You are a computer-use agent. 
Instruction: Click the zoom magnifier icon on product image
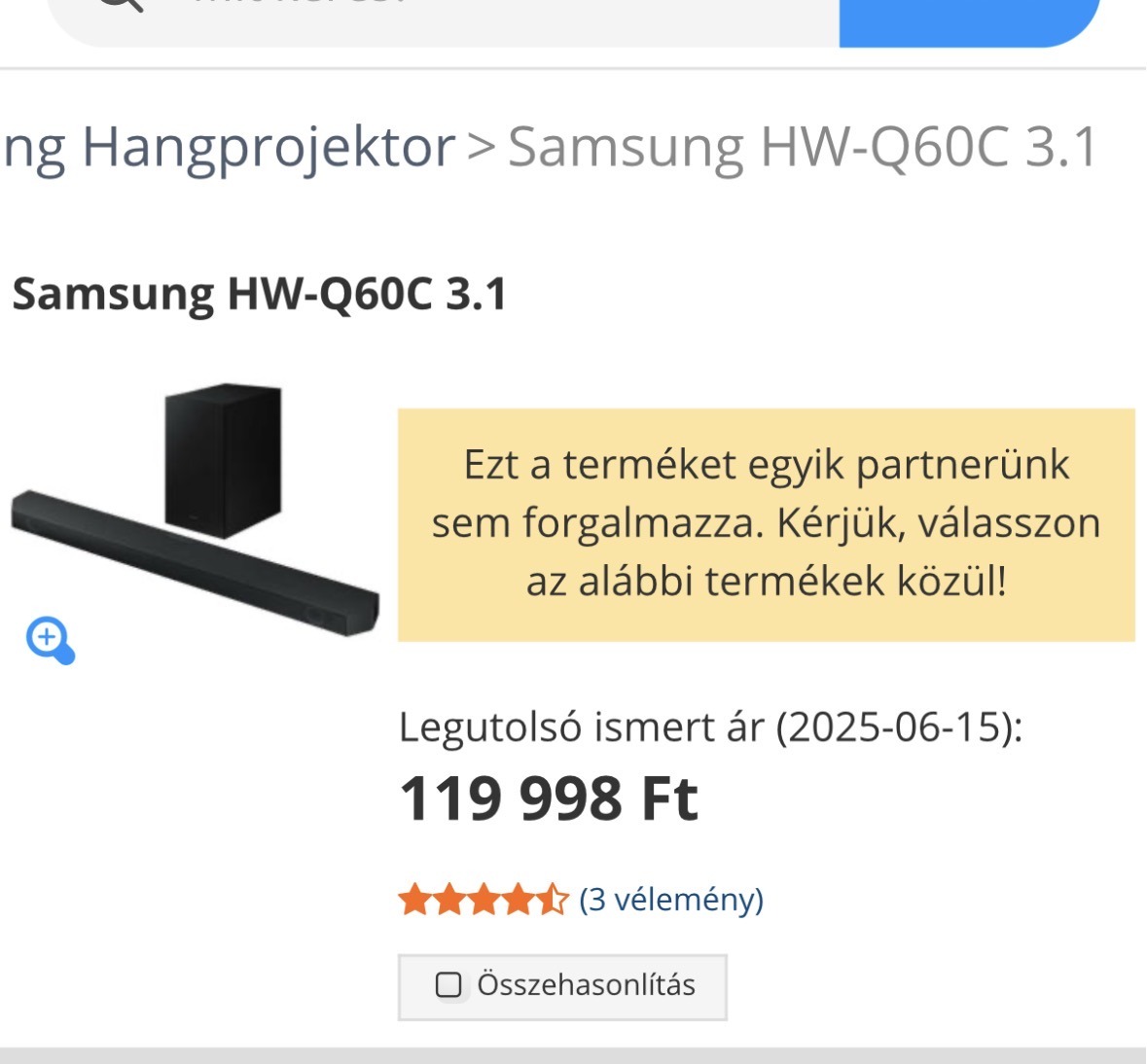[x=51, y=641]
